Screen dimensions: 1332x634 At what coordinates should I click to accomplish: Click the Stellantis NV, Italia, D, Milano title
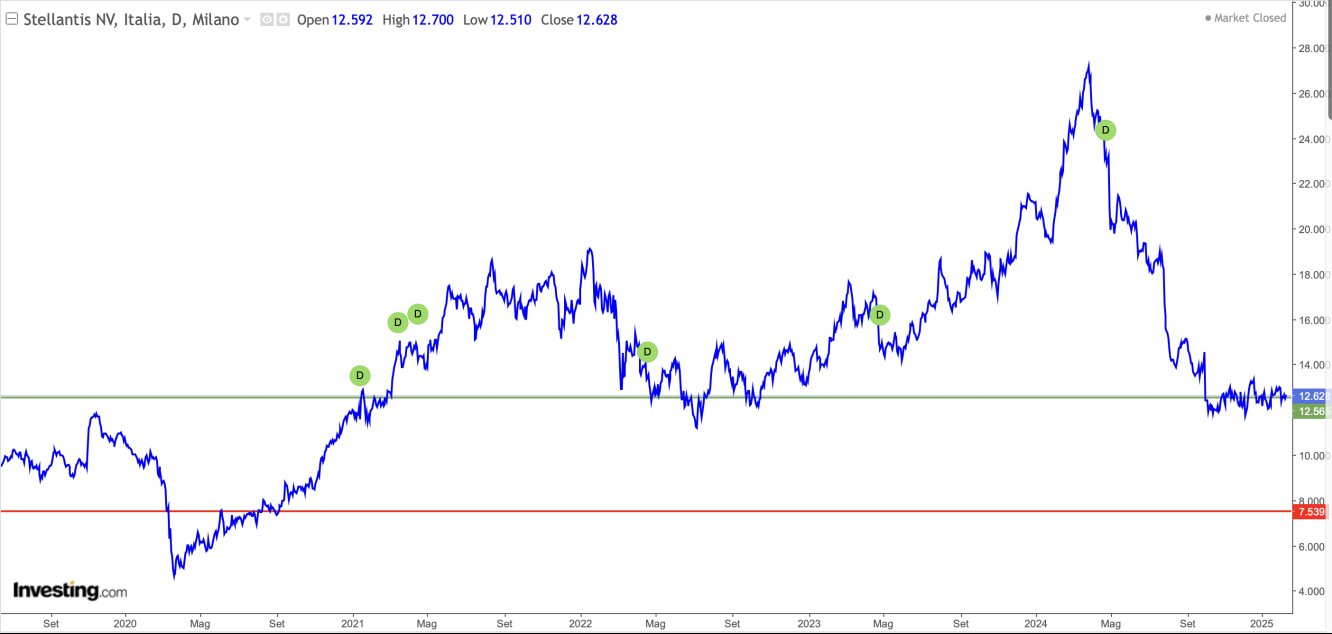click(131, 20)
